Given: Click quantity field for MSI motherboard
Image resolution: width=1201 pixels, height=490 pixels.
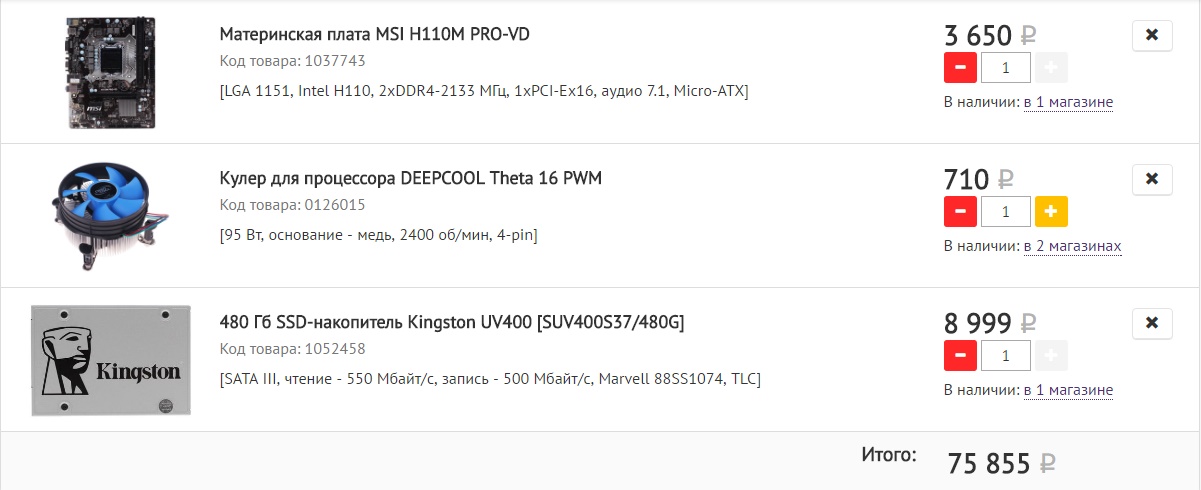Looking at the screenshot, I should (x=1005, y=68).
